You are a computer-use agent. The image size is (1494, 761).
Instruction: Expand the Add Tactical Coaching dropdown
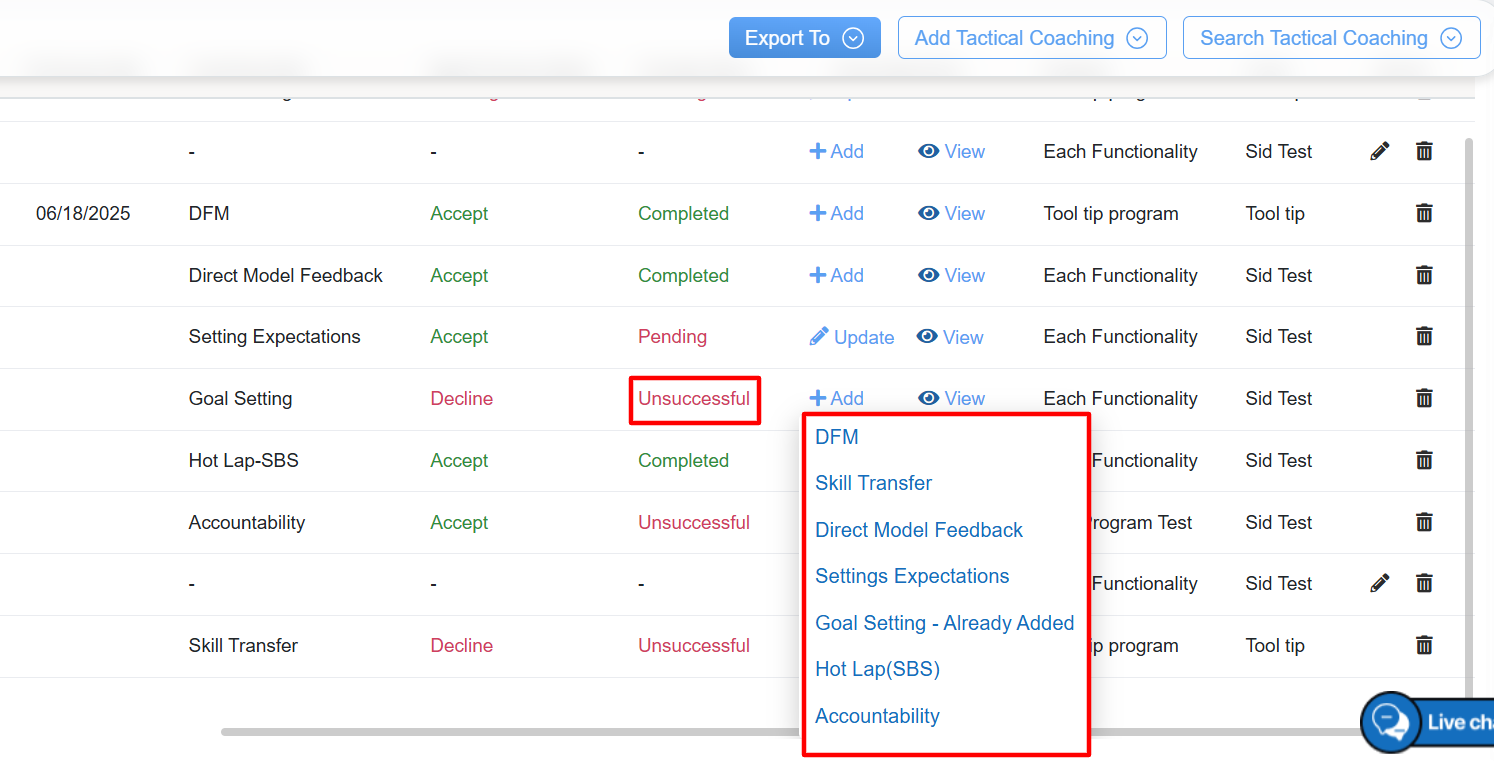coord(1031,38)
